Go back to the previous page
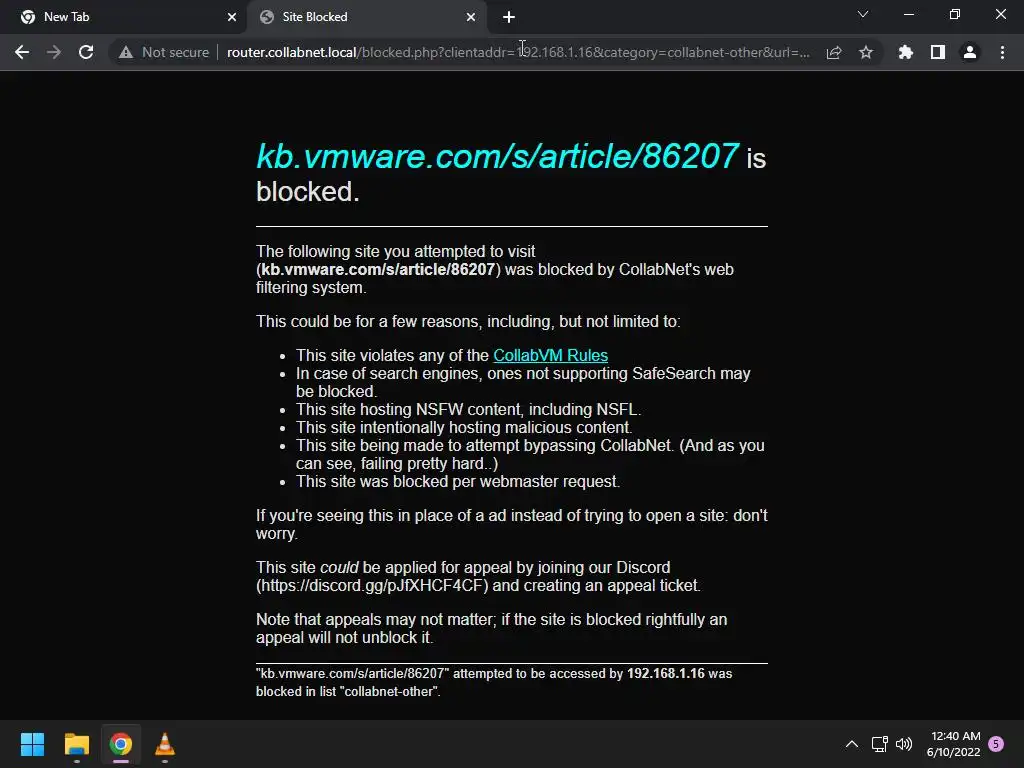Screen dimensions: 1024x768 click(22, 52)
